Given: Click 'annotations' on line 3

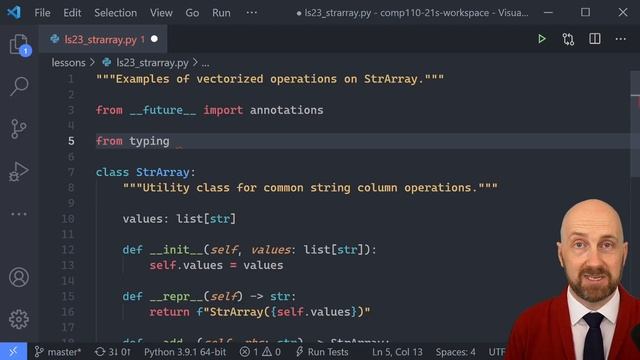Looking at the screenshot, I should (x=287, y=110).
